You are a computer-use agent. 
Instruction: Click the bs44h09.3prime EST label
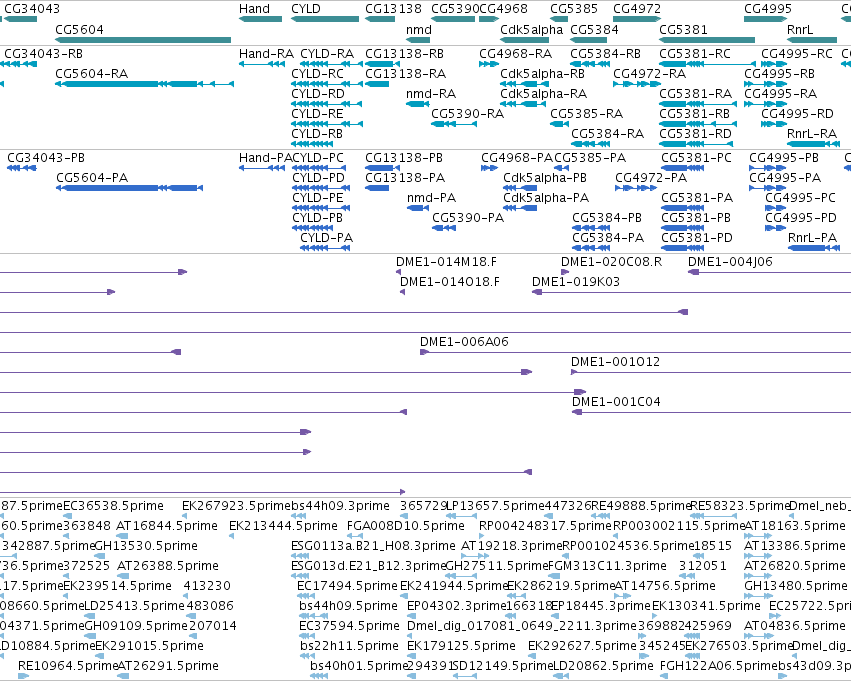click(340, 506)
